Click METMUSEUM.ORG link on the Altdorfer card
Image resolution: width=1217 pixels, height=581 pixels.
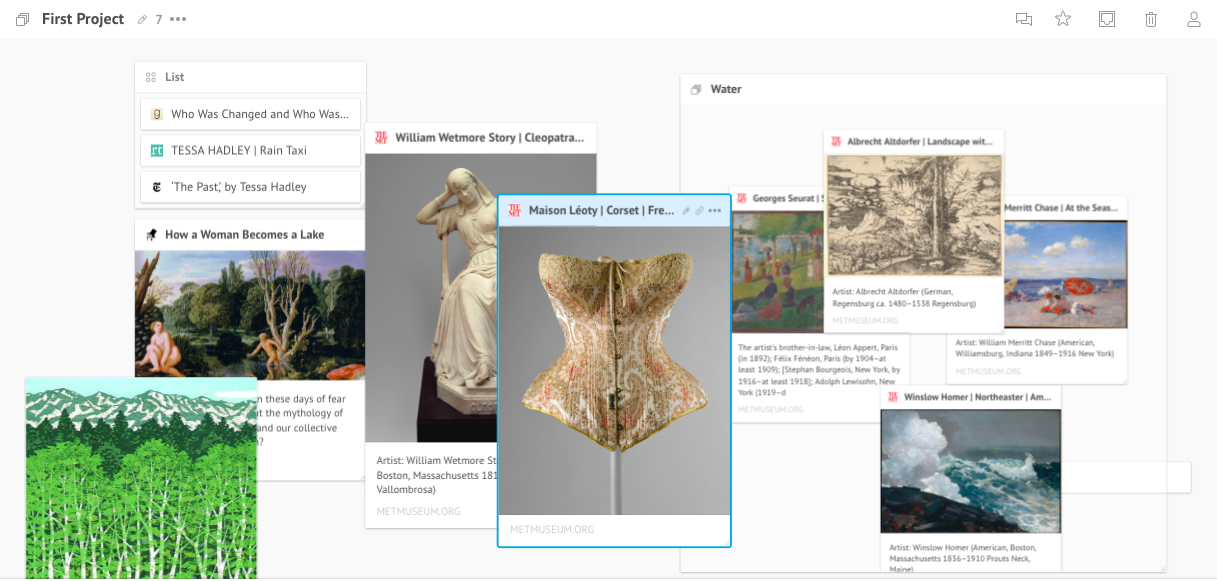coord(866,321)
